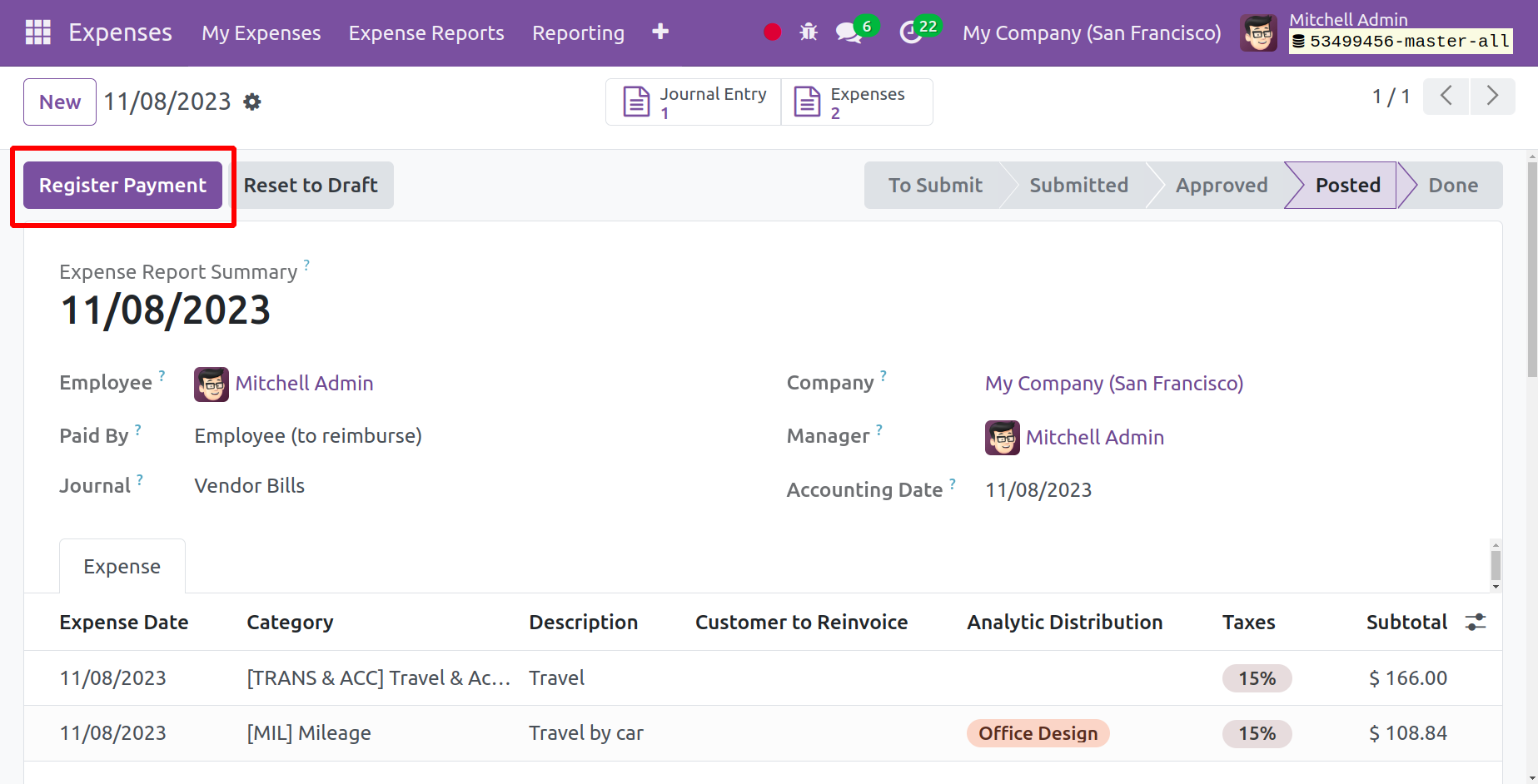Click Mitchell Admin avatar in top bar
Image resolution: width=1538 pixels, height=784 pixels.
tap(1258, 33)
